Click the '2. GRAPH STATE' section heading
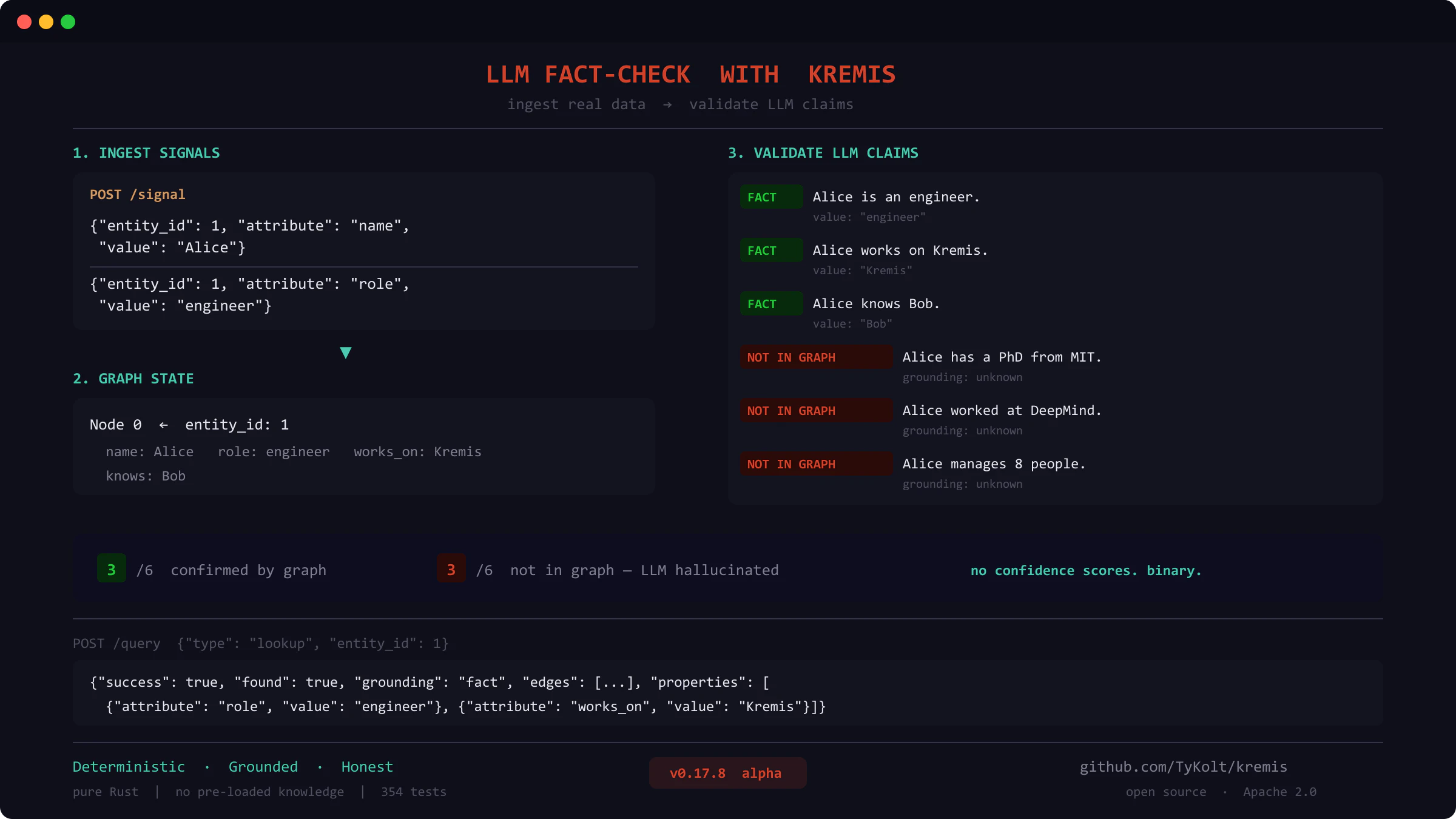Image resolution: width=1456 pixels, height=819 pixels. pos(133,379)
